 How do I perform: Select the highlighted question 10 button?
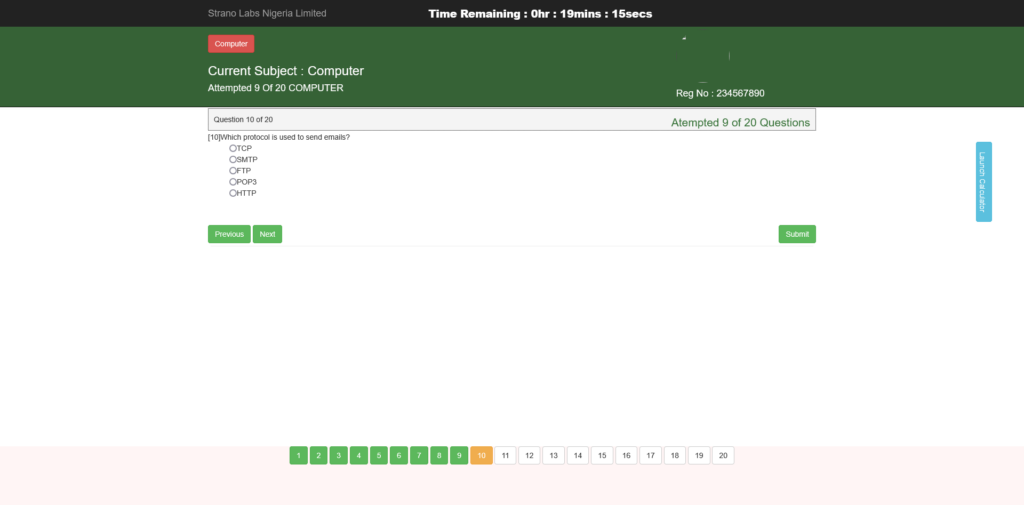click(x=481, y=455)
